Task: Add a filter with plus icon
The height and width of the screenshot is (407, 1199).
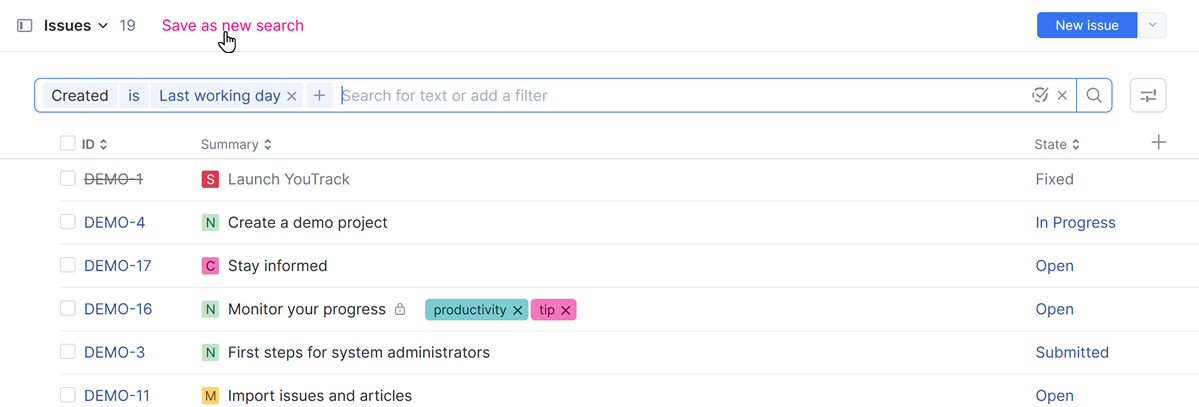Action: point(319,96)
